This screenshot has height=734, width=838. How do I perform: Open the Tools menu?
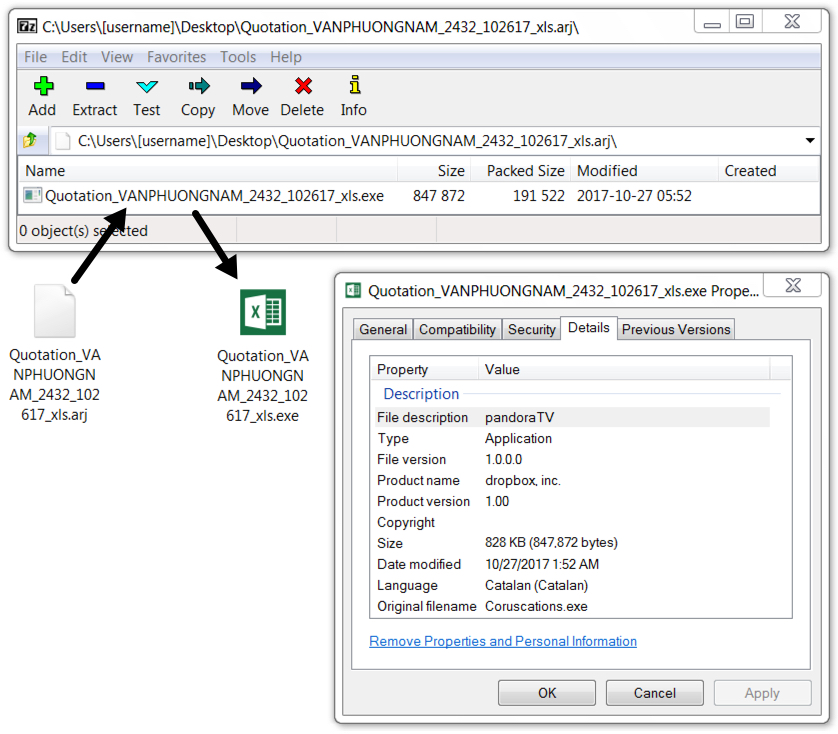coord(238,57)
